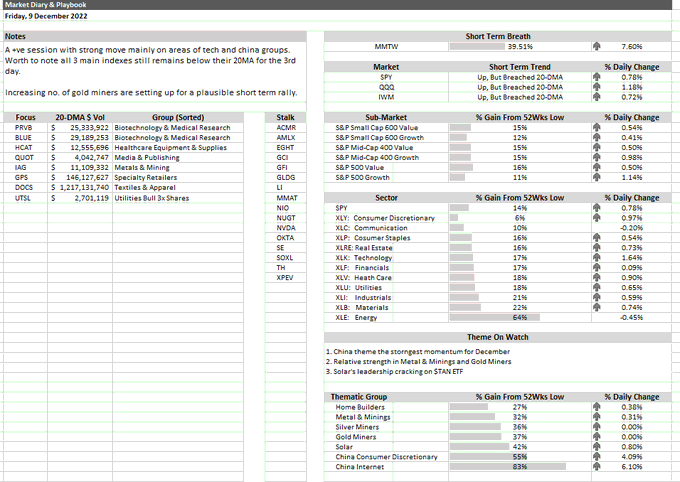Click the arrow icon for S&P Mid-Cap 400 Value
The height and width of the screenshot is (482, 680).
[597, 147]
